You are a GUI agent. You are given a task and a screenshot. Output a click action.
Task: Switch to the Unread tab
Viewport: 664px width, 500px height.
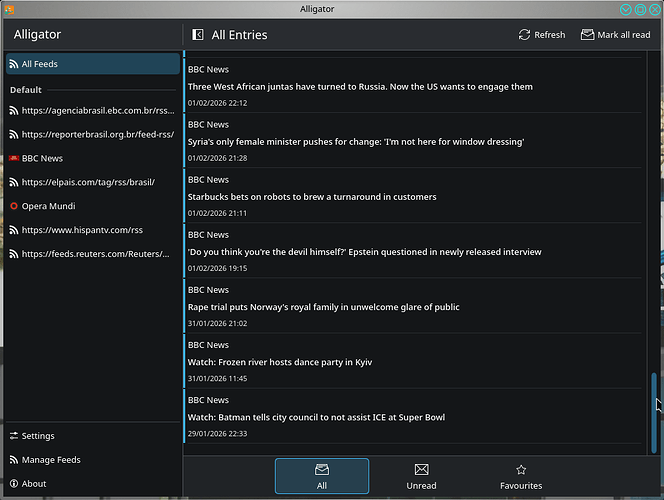[421, 476]
